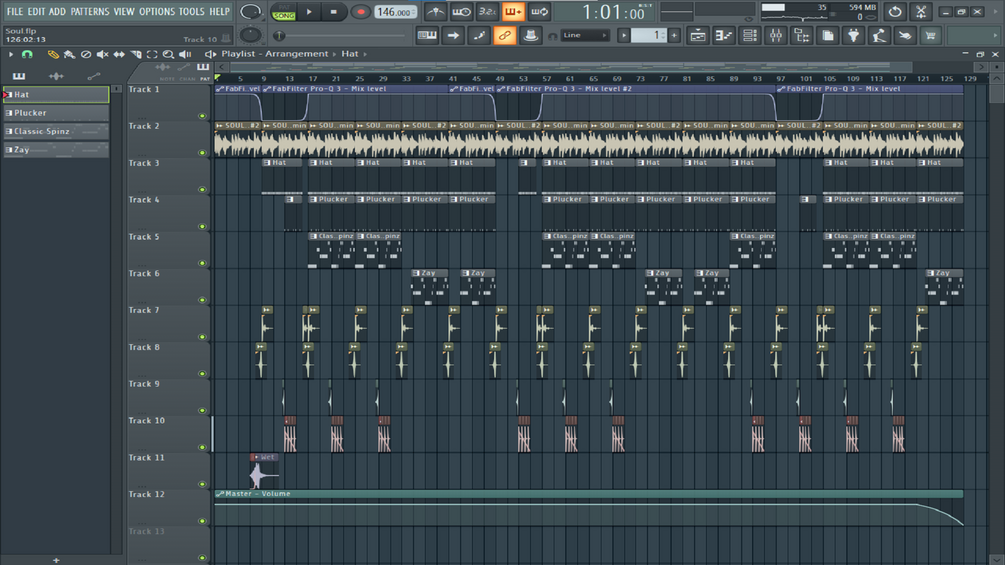Select the Slice tool
1005x565 pixels.
click(x=136, y=54)
